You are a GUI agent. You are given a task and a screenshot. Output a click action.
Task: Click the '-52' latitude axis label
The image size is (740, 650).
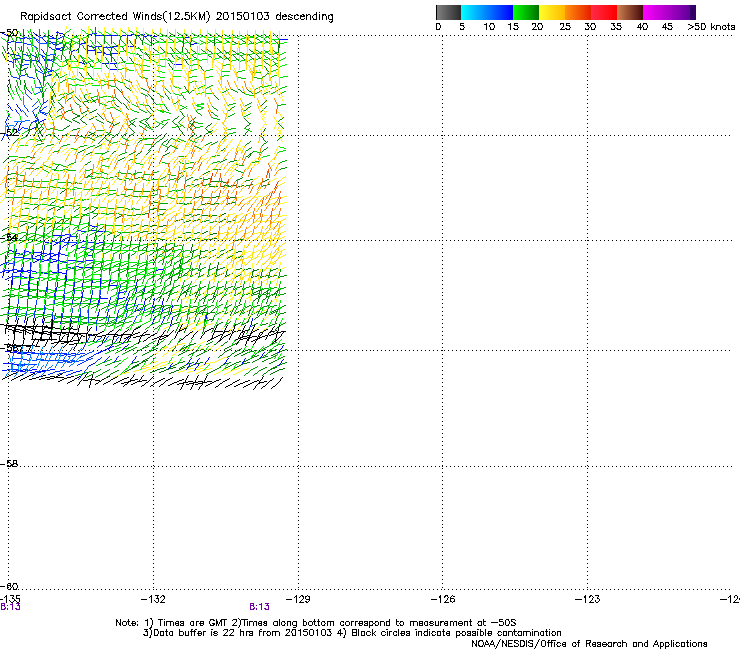9,132
